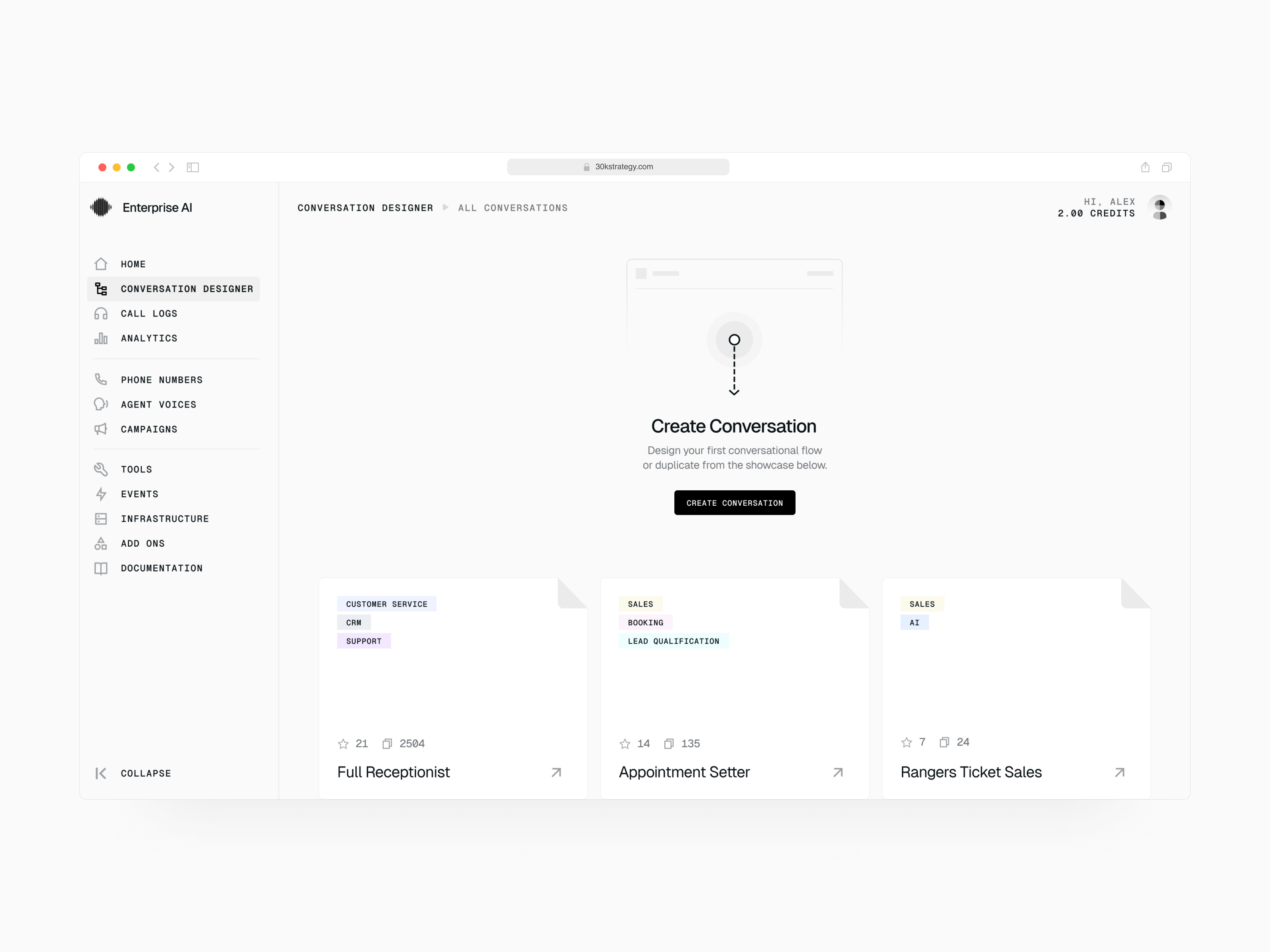Image resolution: width=1270 pixels, height=952 pixels.
Task: Open Documentation link in sidebar
Action: (x=173, y=568)
